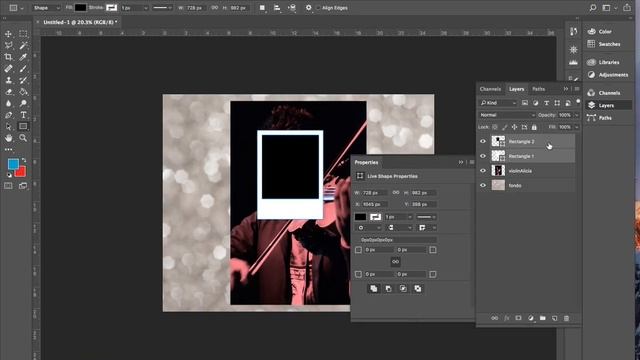Open the Kind layer filter dropdown
Screen dimensions: 640x360
coord(498,103)
